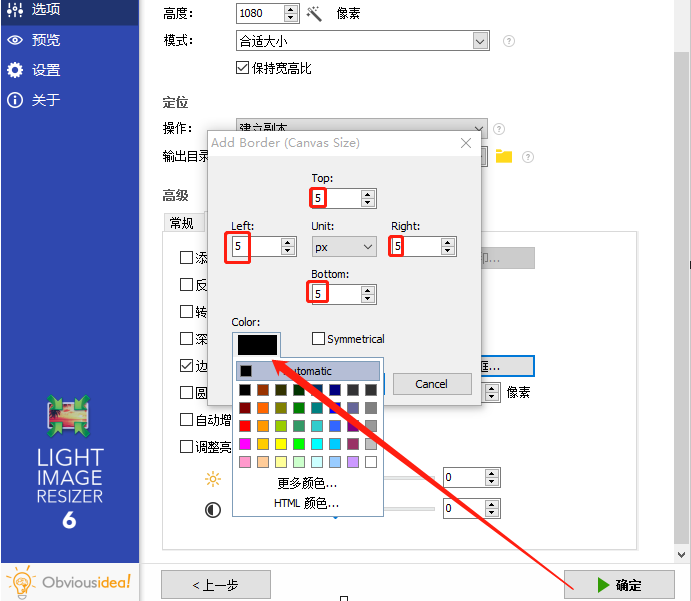The image size is (691, 601).
Task: Open the 设置 settings sidebar item
Action: [x=70, y=70]
